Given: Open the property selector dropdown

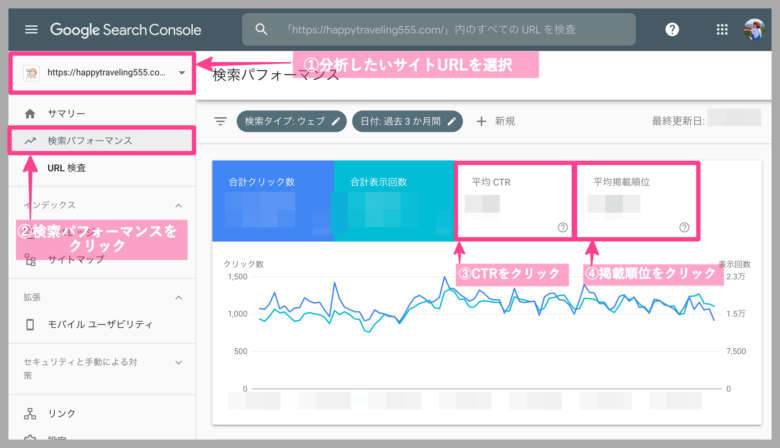Looking at the screenshot, I should (102, 73).
